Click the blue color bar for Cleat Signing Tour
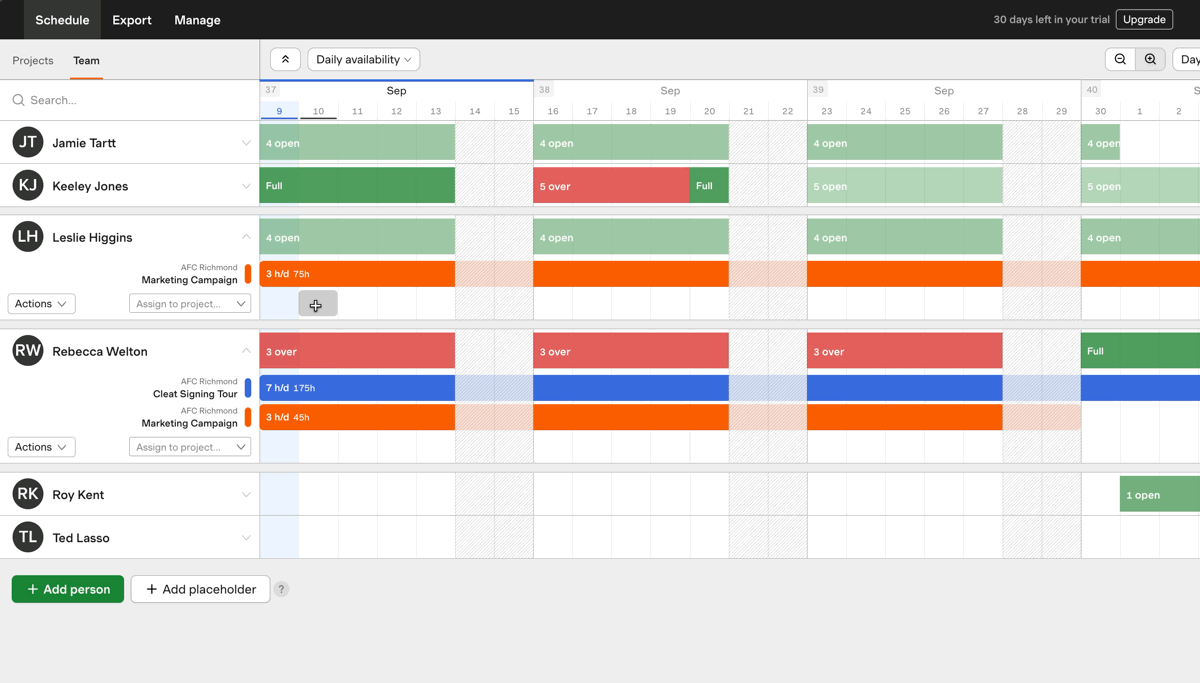 (248, 388)
